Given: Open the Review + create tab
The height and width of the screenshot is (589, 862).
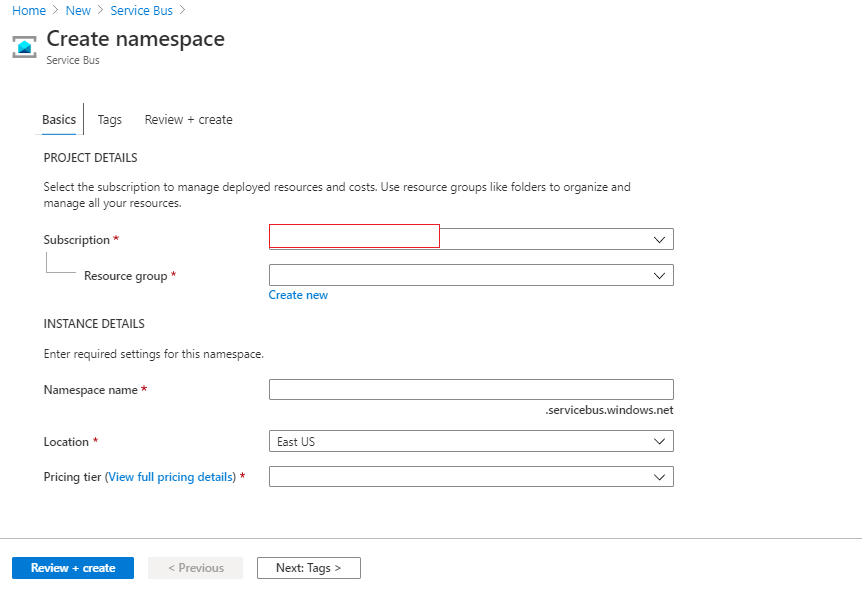Looking at the screenshot, I should coord(189,120).
